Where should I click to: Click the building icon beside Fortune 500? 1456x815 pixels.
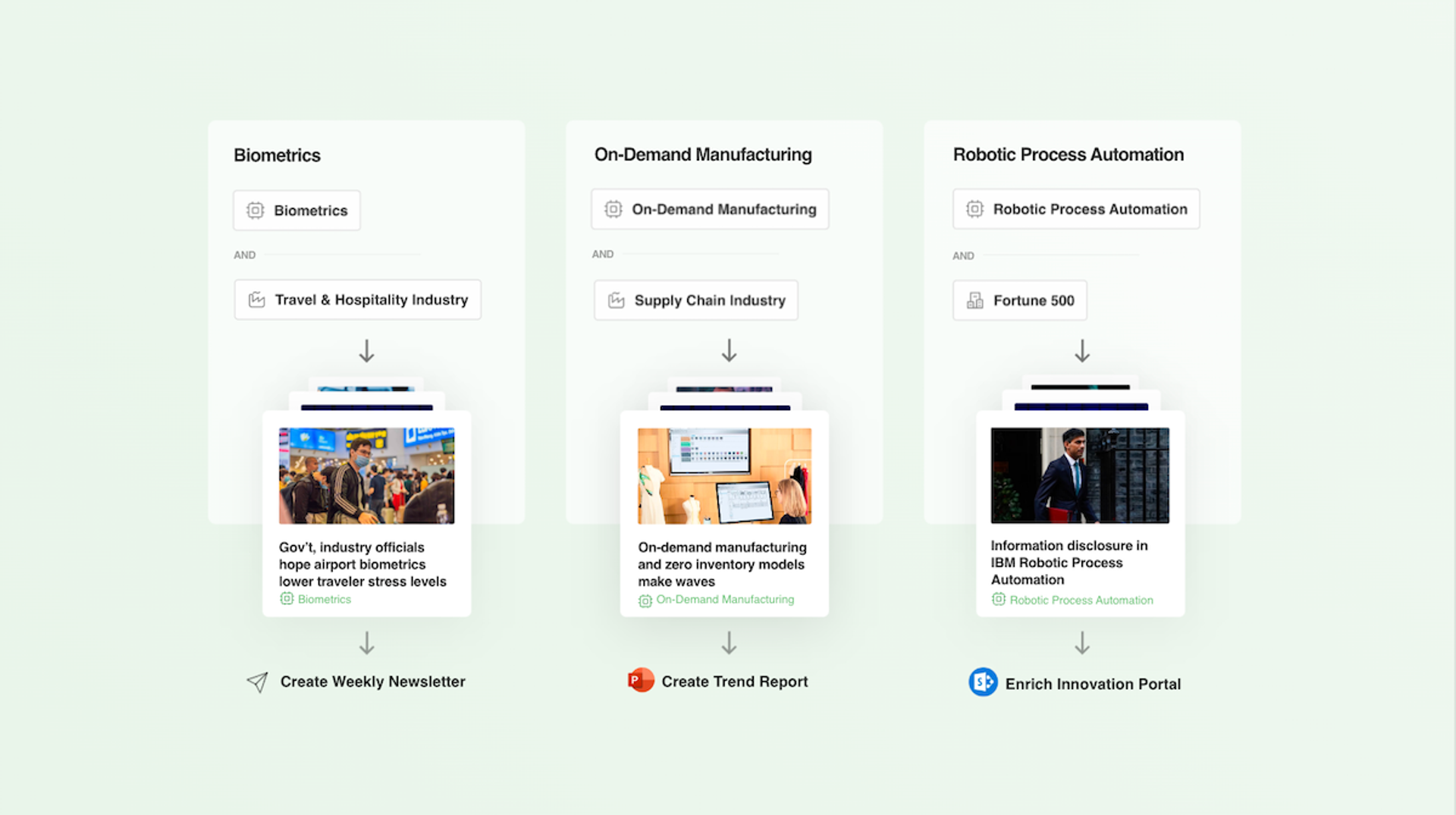(x=975, y=300)
